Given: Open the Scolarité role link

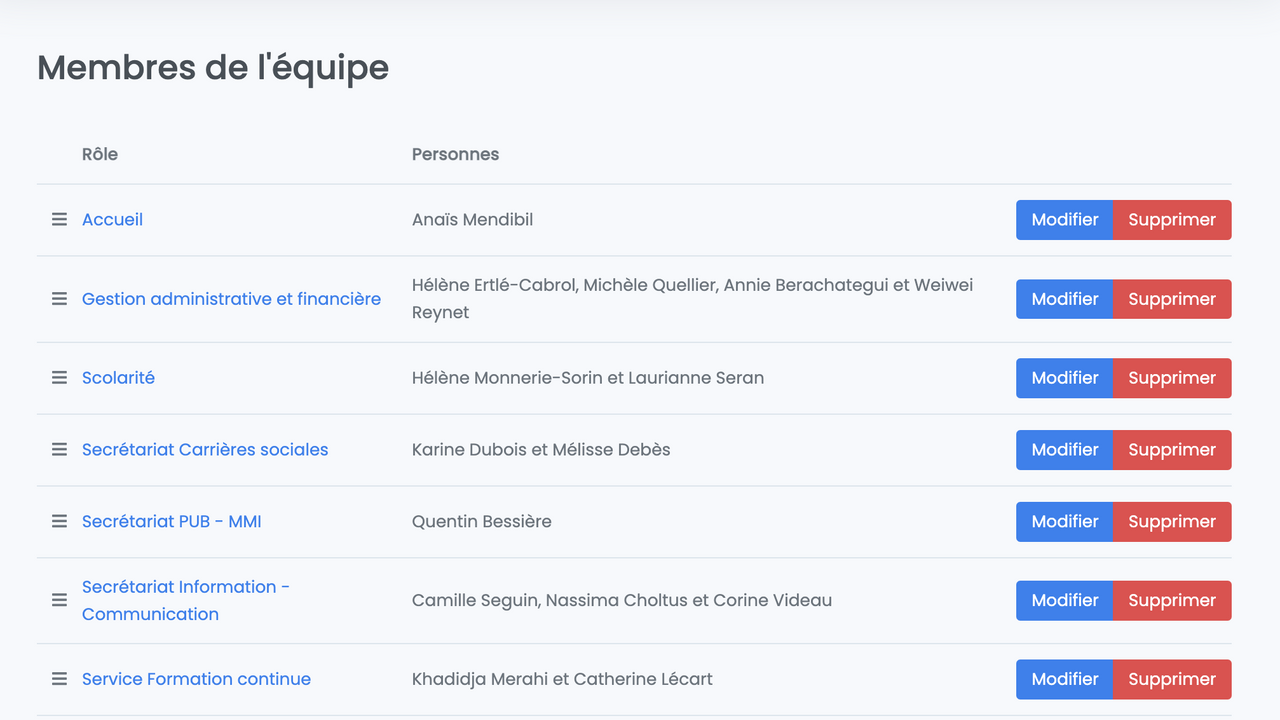Looking at the screenshot, I should click(118, 378).
